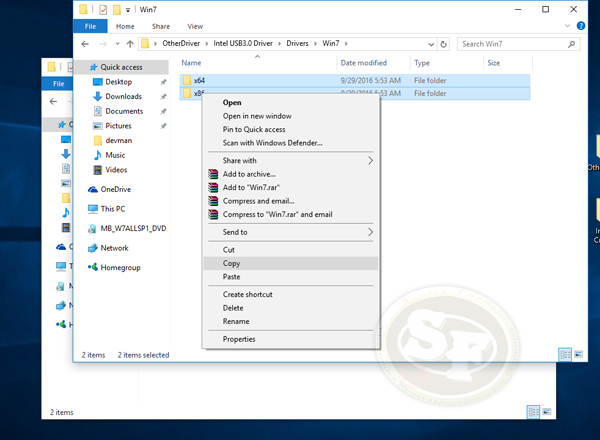Screen dimensions: 600x440
Task: Click Drivers breadcrumb segment
Action: tap(297, 43)
